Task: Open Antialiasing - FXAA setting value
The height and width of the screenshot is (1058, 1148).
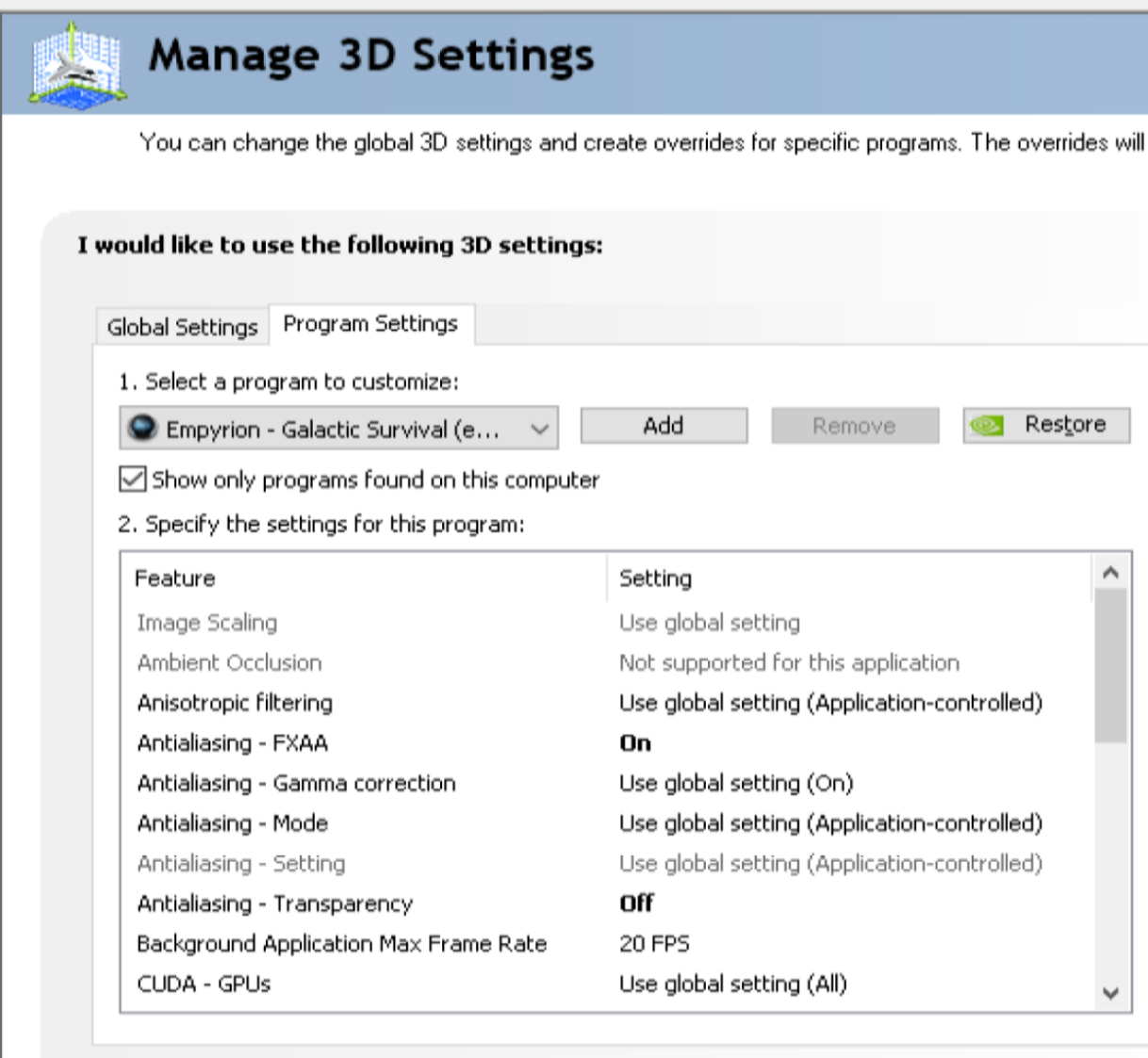Action: [636, 743]
